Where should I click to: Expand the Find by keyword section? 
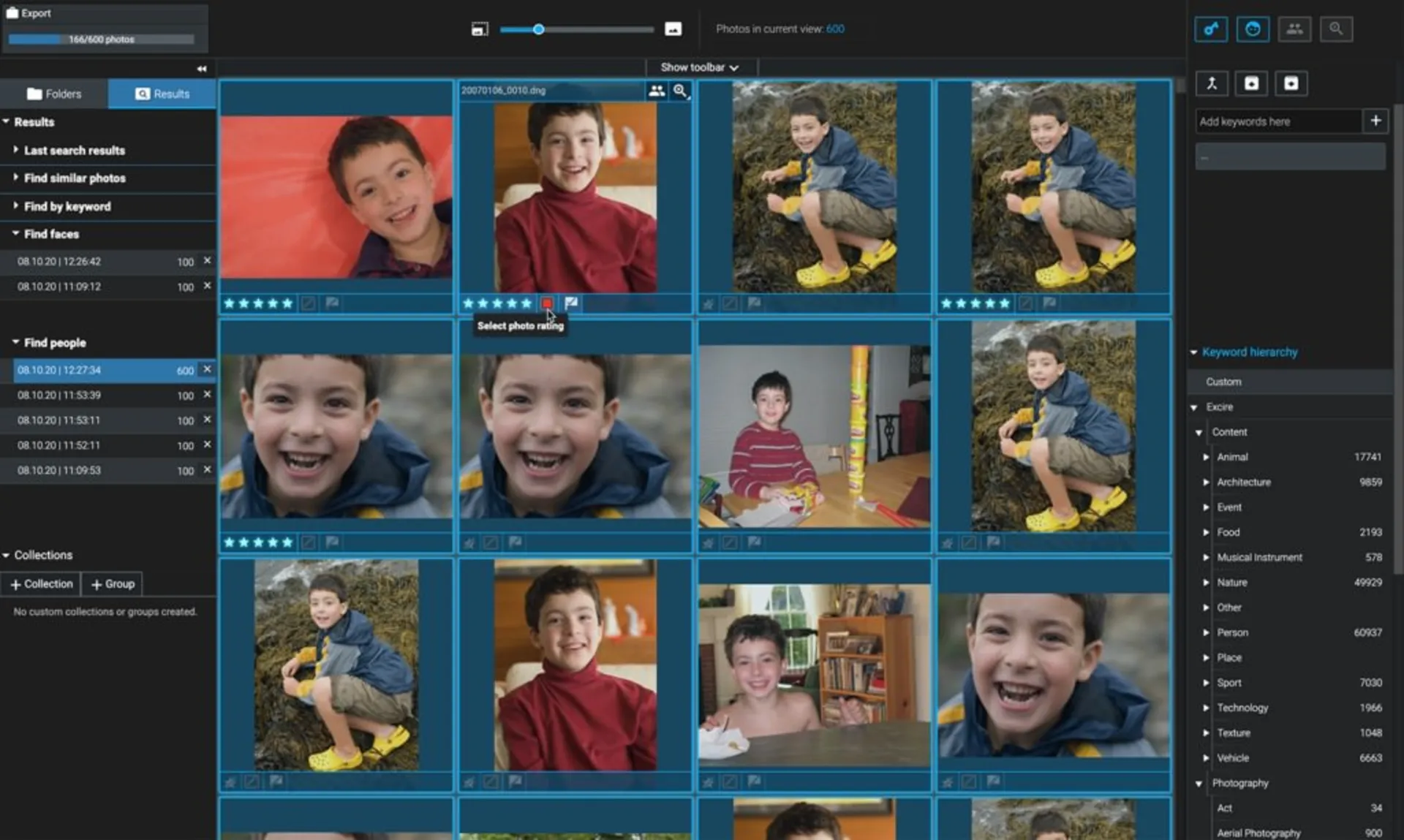67,206
